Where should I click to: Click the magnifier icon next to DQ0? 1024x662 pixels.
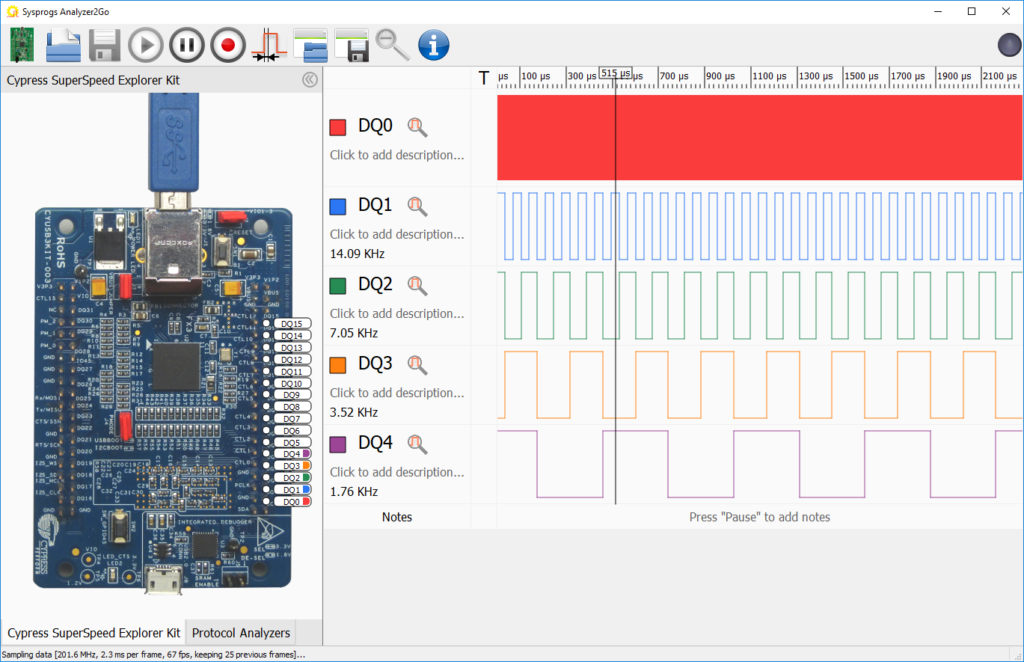417,127
